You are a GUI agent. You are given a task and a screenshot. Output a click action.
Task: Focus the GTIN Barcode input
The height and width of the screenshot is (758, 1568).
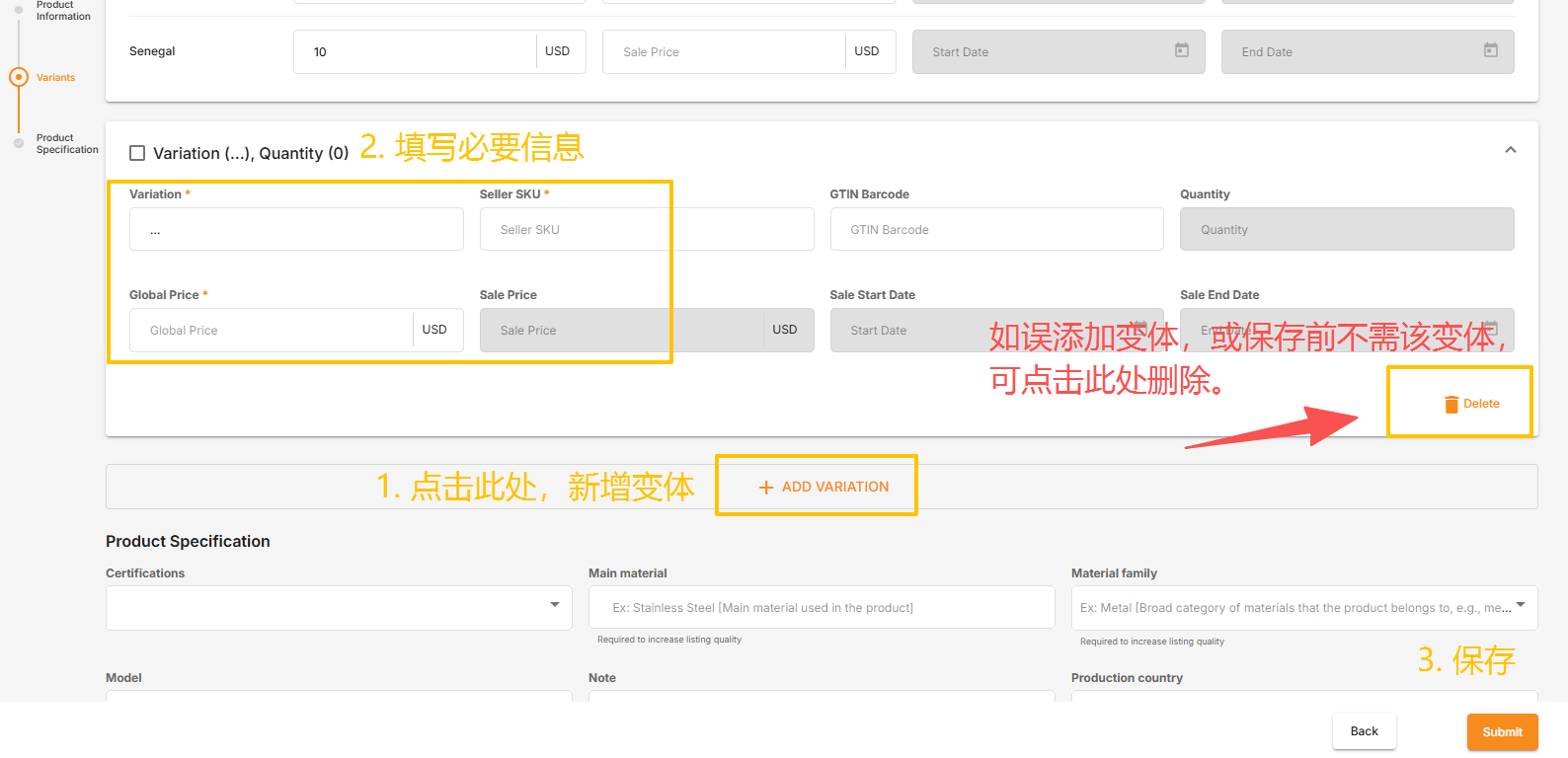996,229
